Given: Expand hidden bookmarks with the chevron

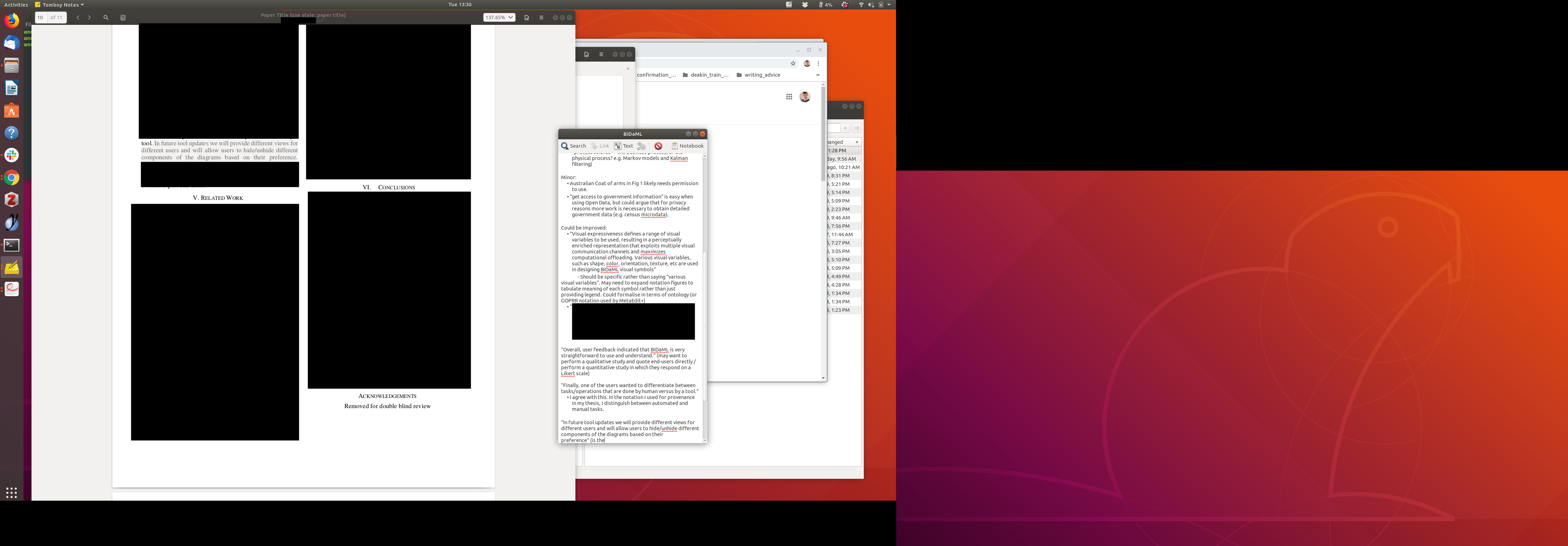Looking at the screenshot, I should pos(818,75).
